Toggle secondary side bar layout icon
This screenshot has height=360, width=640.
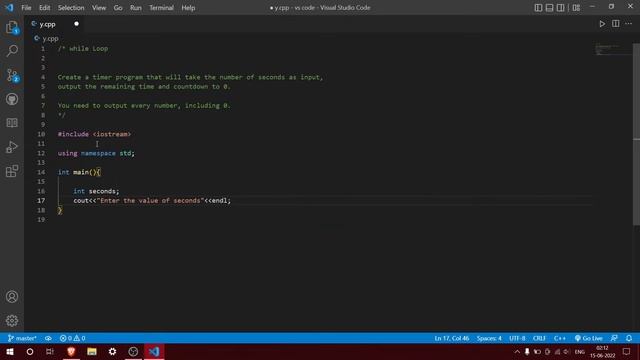[x=560, y=8]
